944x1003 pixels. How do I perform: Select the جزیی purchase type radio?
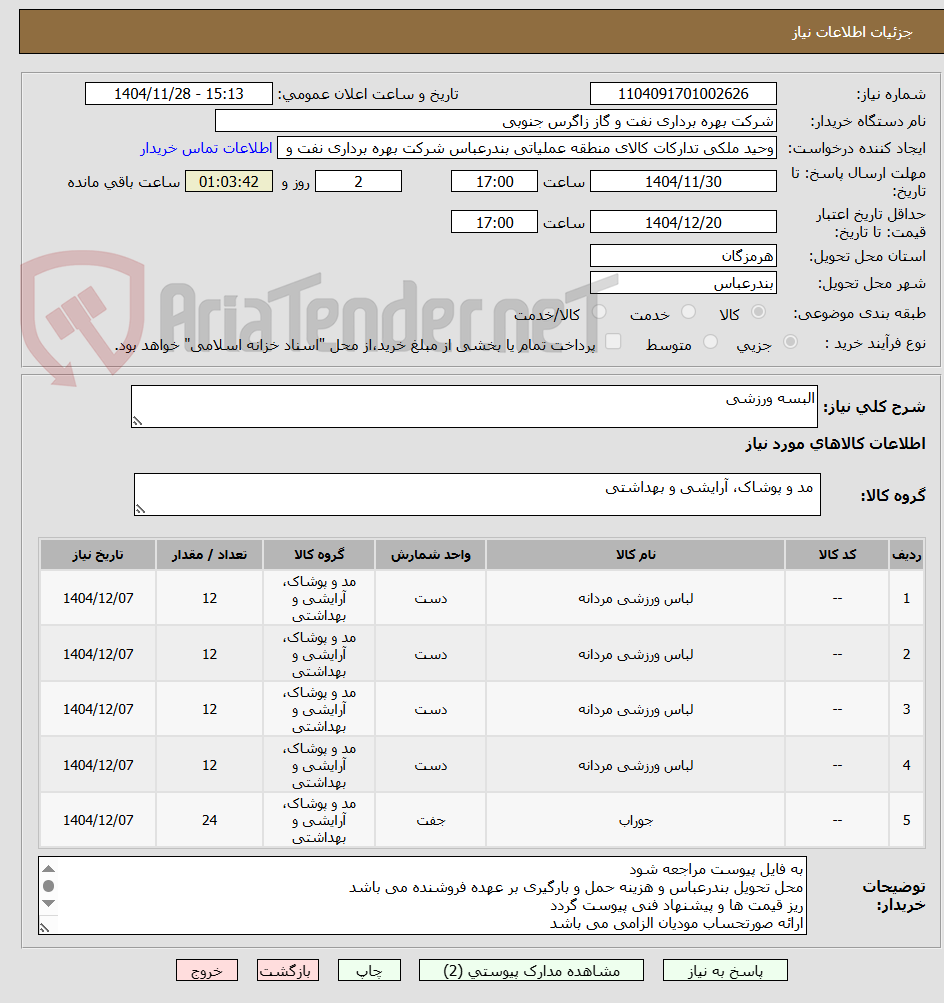click(x=791, y=342)
